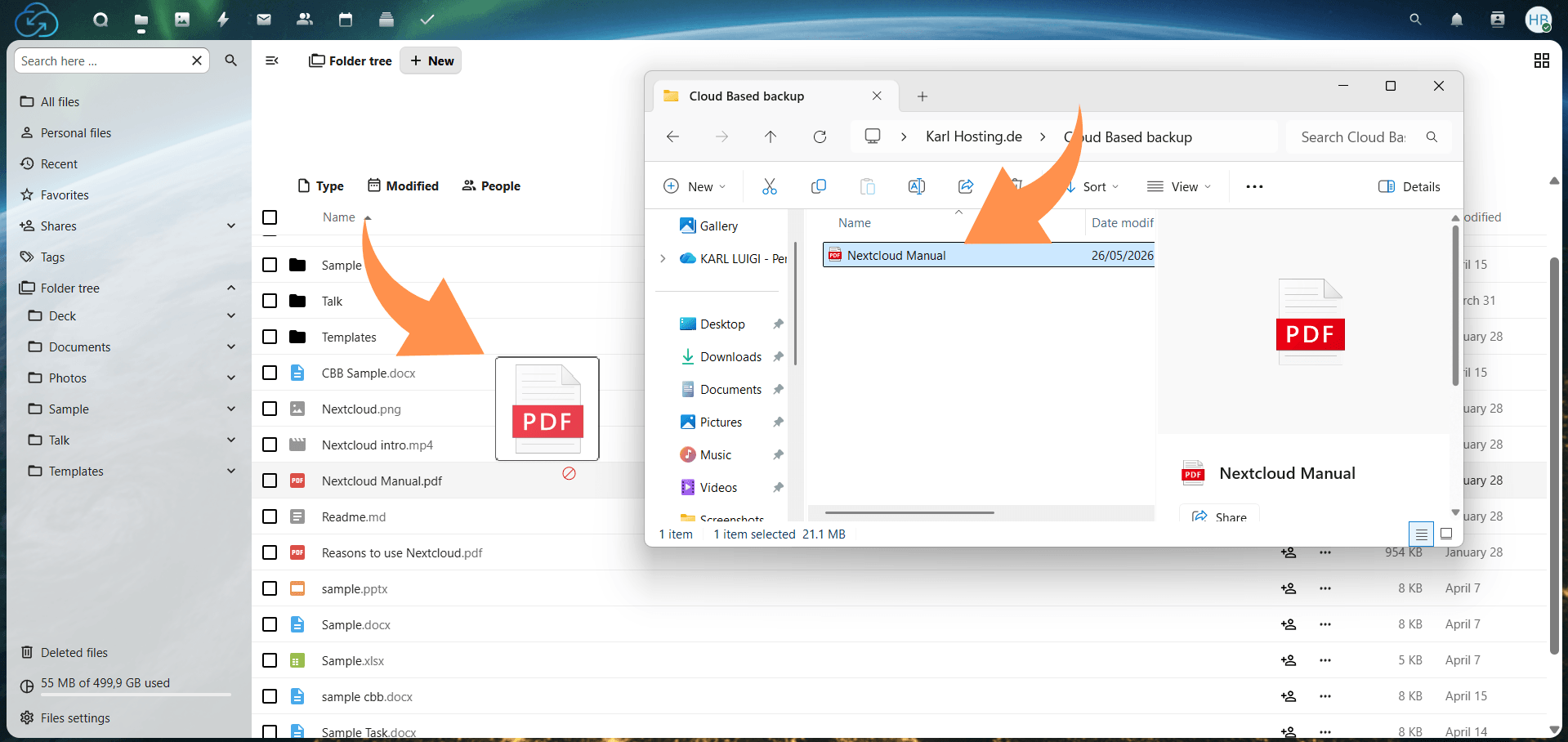Collapse the Folder tree section chevron
This screenshot has width=1568, height=742.
(x=231, y=288)
